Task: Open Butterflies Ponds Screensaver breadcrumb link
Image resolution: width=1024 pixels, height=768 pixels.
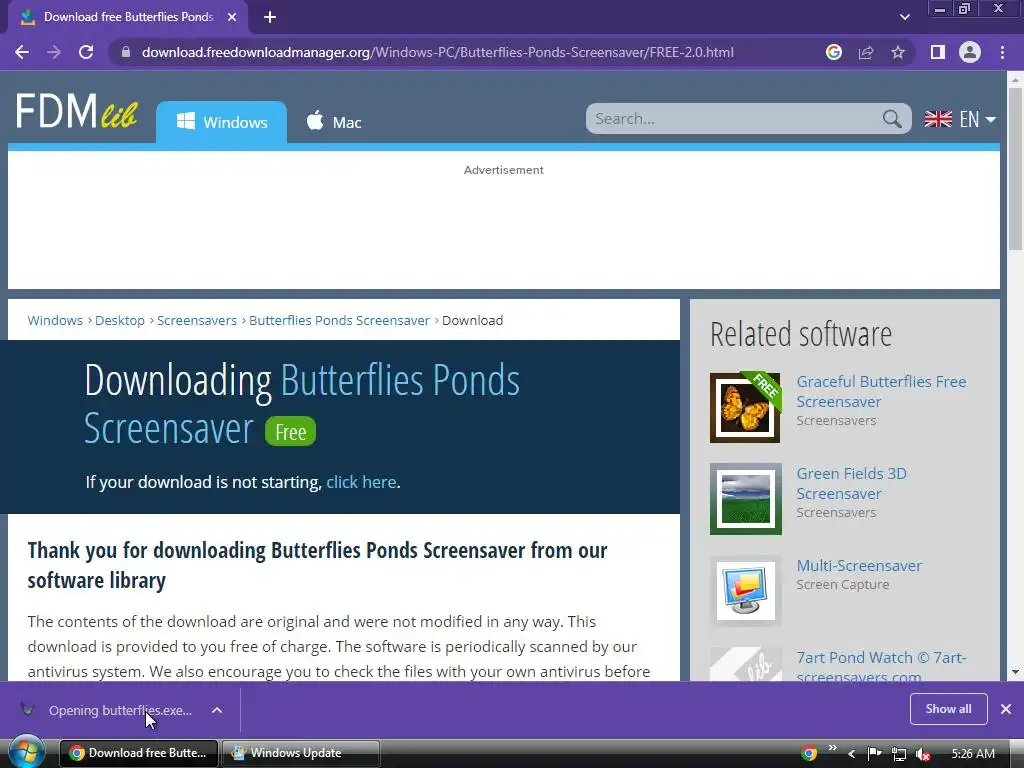Action: coord(339,321)
